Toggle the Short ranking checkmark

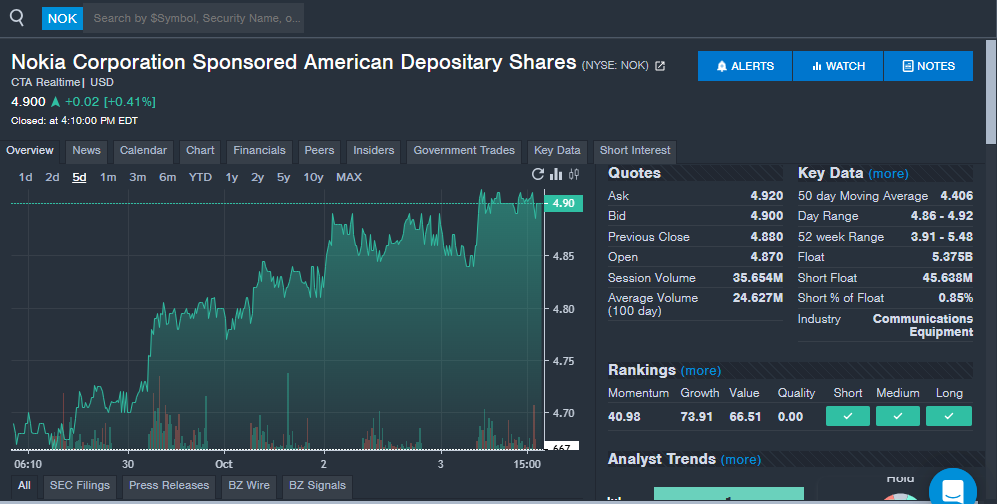[847, 416]
